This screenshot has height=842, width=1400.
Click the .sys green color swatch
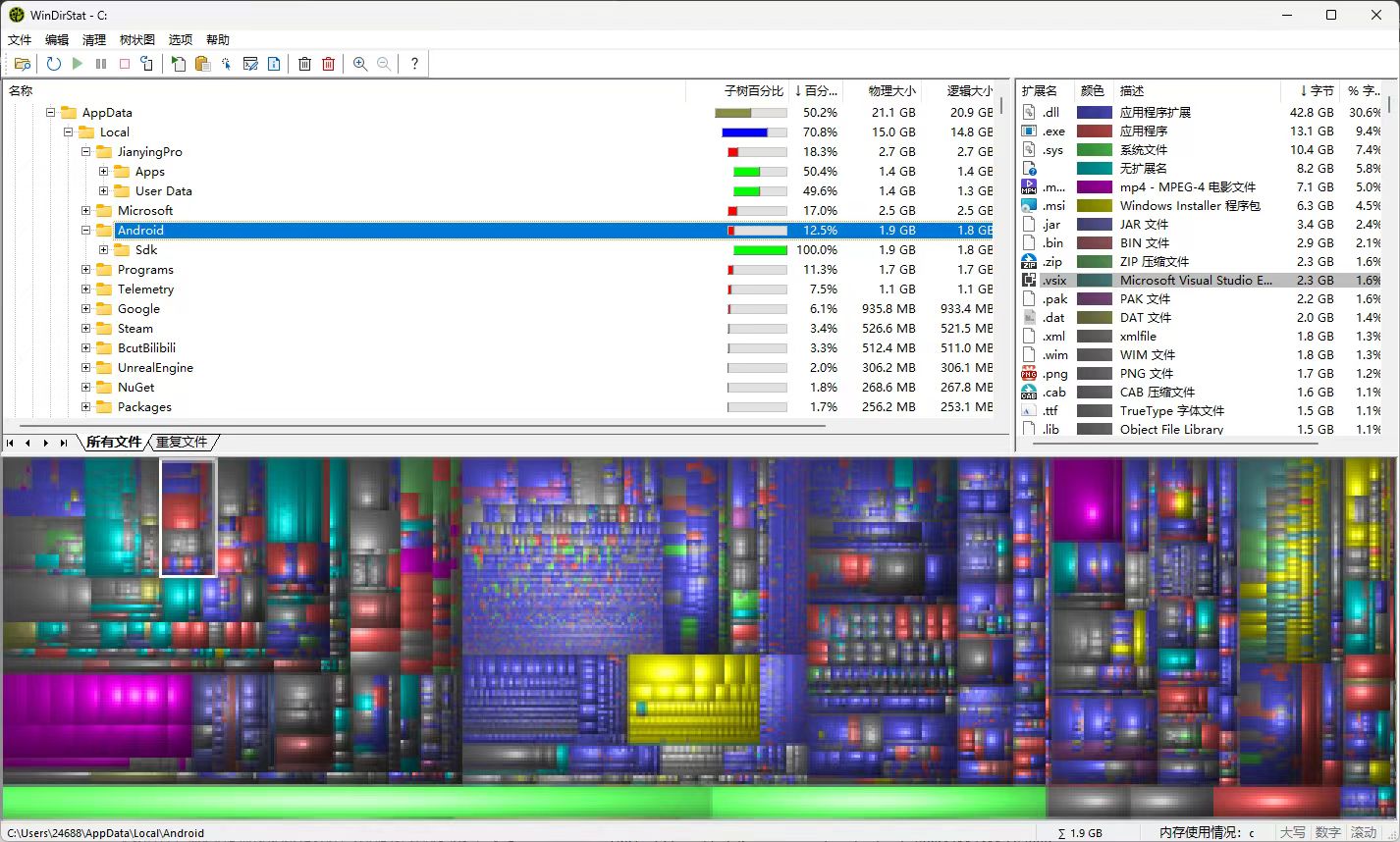pos(1094,150)
